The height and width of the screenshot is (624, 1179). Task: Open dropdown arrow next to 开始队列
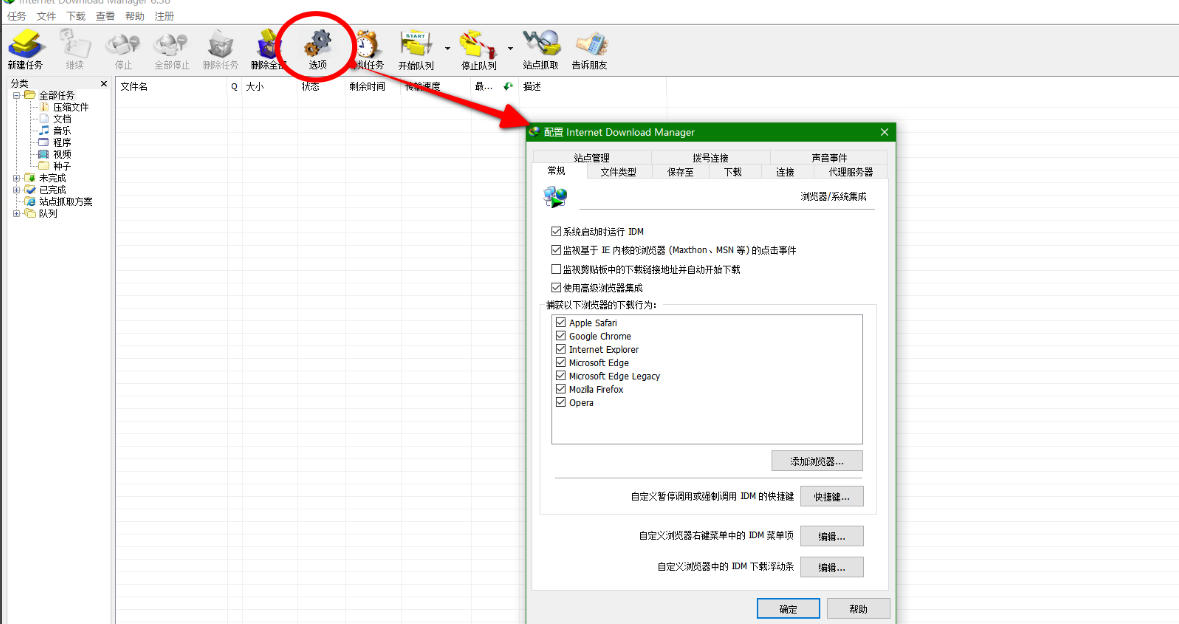click(x=447, y=49)
